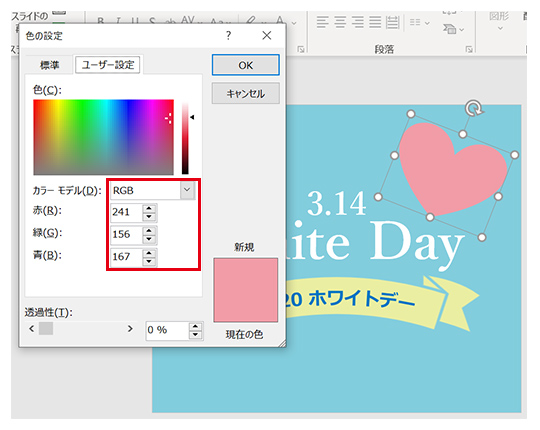The height and width of the screenshot is (430, 540).
Task: Open the カラーモデル RGB dropdown
Action: coord(187,190)
